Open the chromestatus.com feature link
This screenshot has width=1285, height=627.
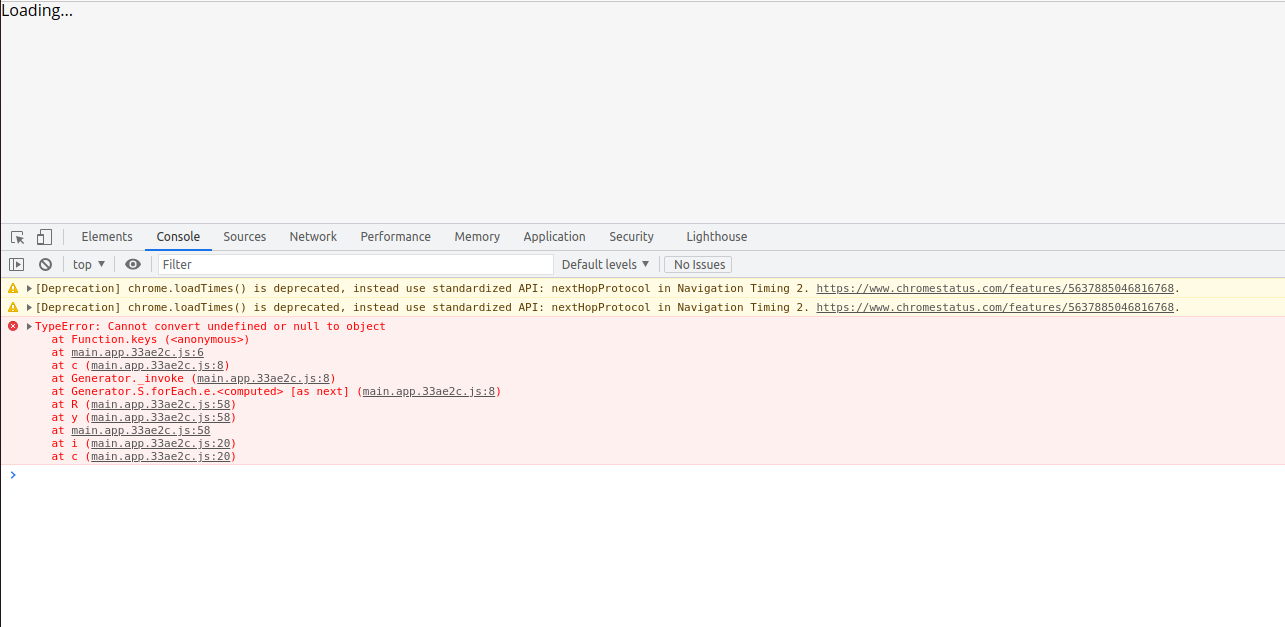click(x=995, y=288)
